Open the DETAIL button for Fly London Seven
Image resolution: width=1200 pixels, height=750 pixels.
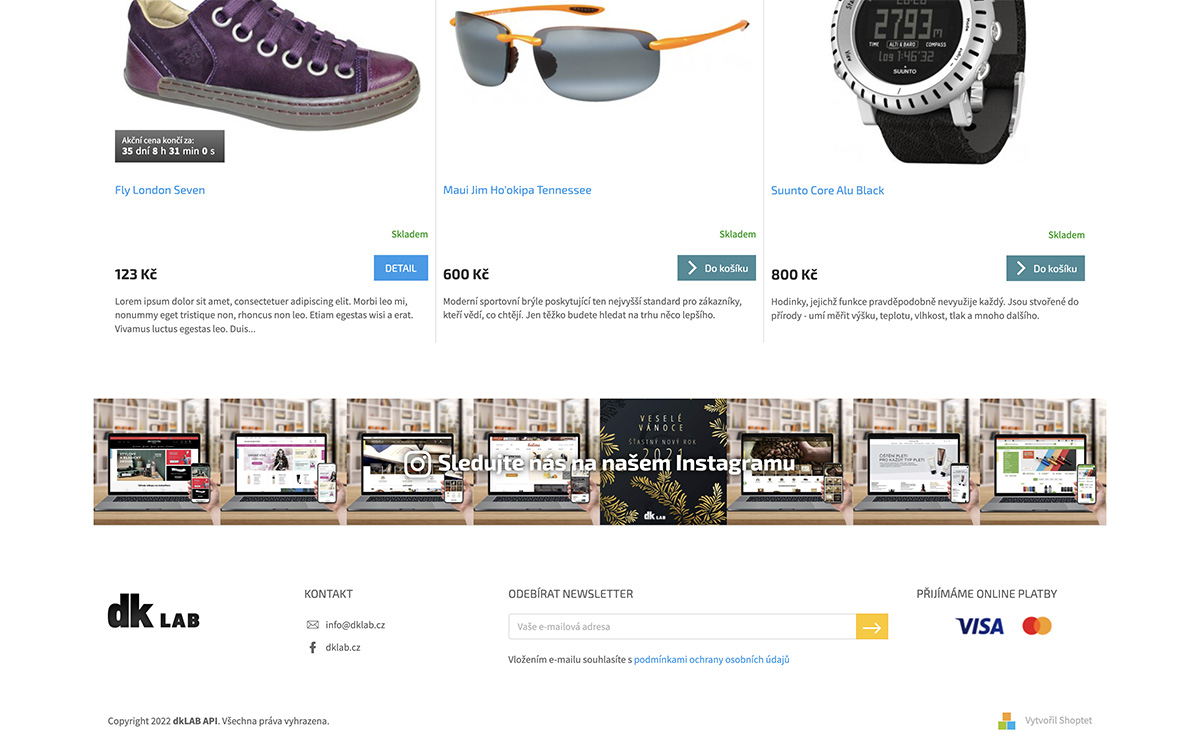coord(401,268)
